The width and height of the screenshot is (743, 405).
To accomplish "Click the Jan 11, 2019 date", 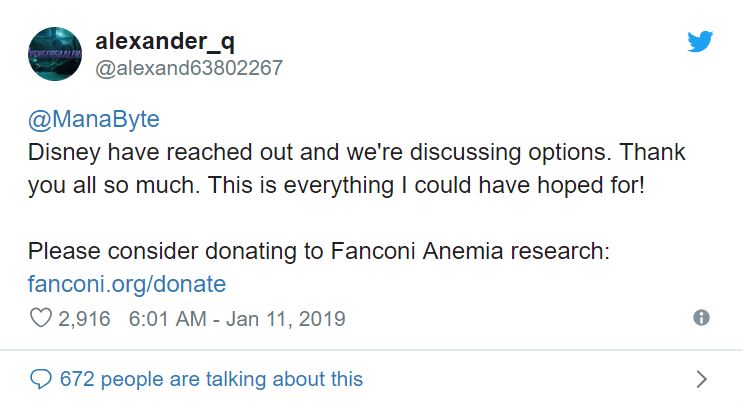I will click(286, 318).
